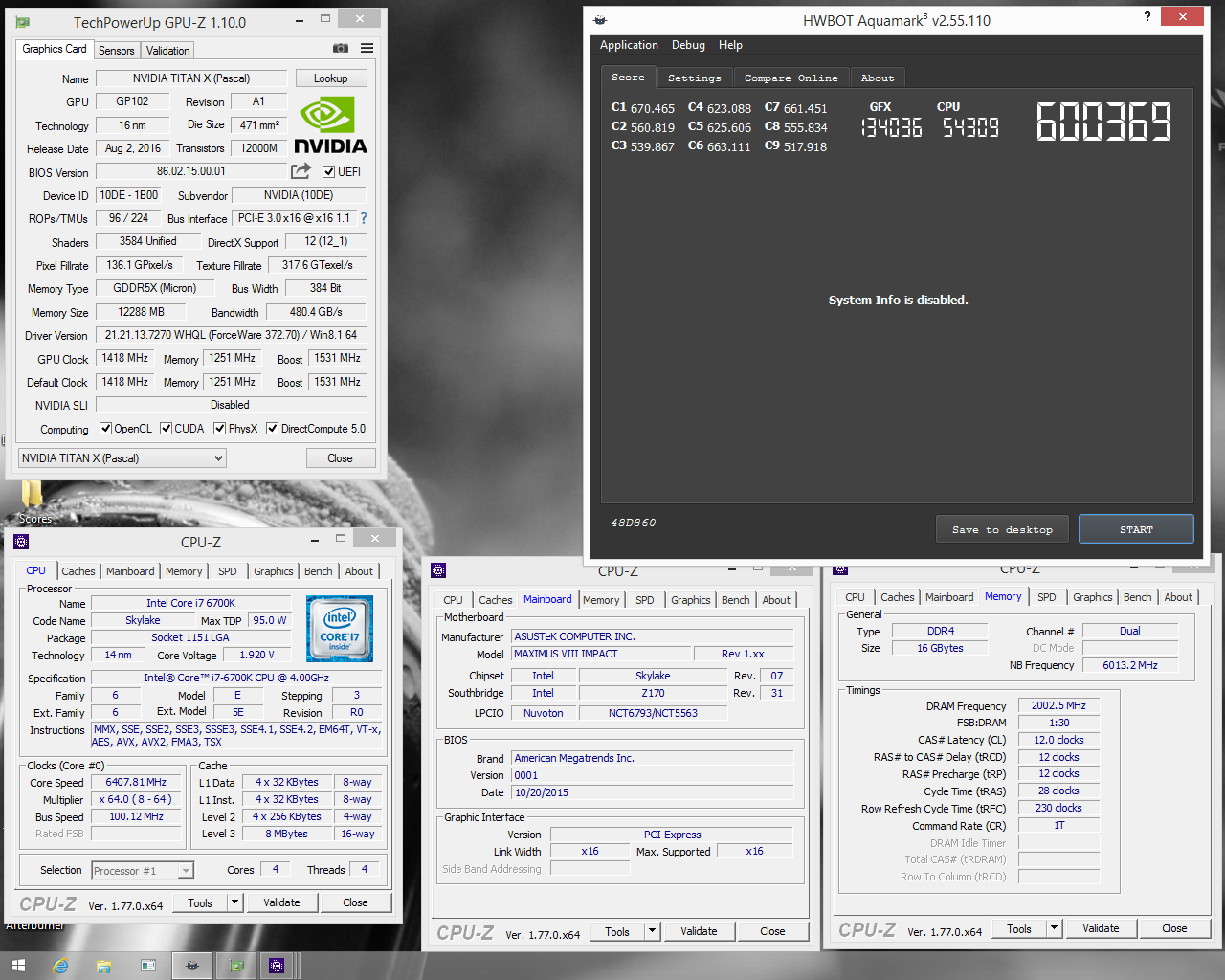Open the Processor #1 selection dropdown
Viewport: 1225px width, 980px height.
point(143,870)
